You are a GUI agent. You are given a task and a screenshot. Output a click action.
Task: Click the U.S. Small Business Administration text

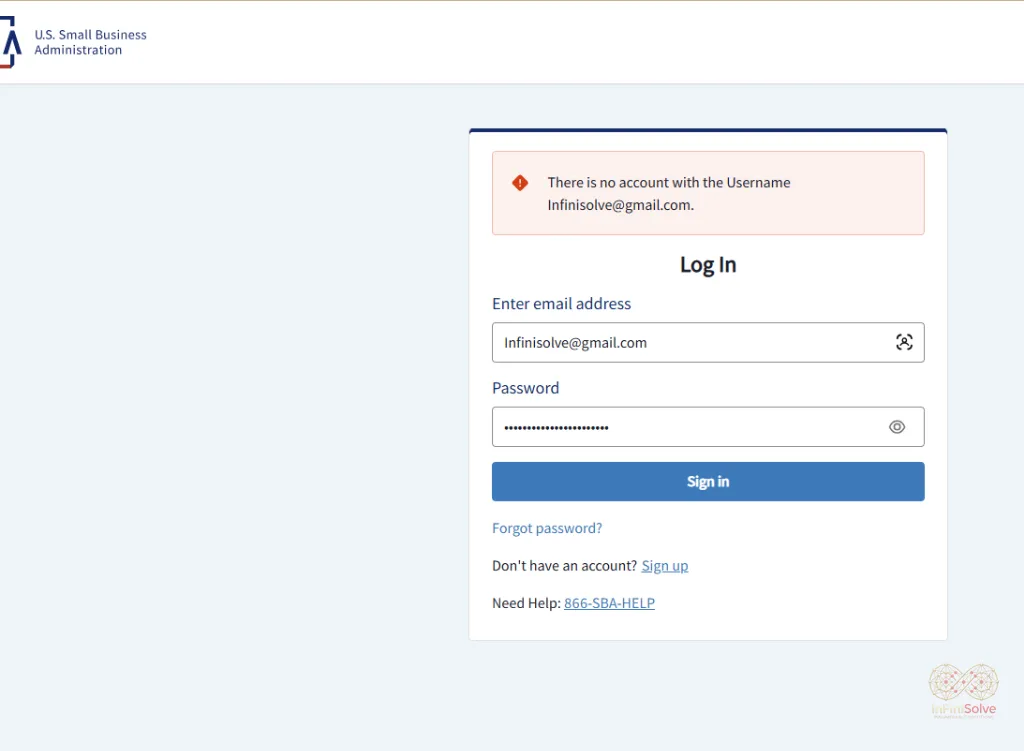tap(91, 42)
